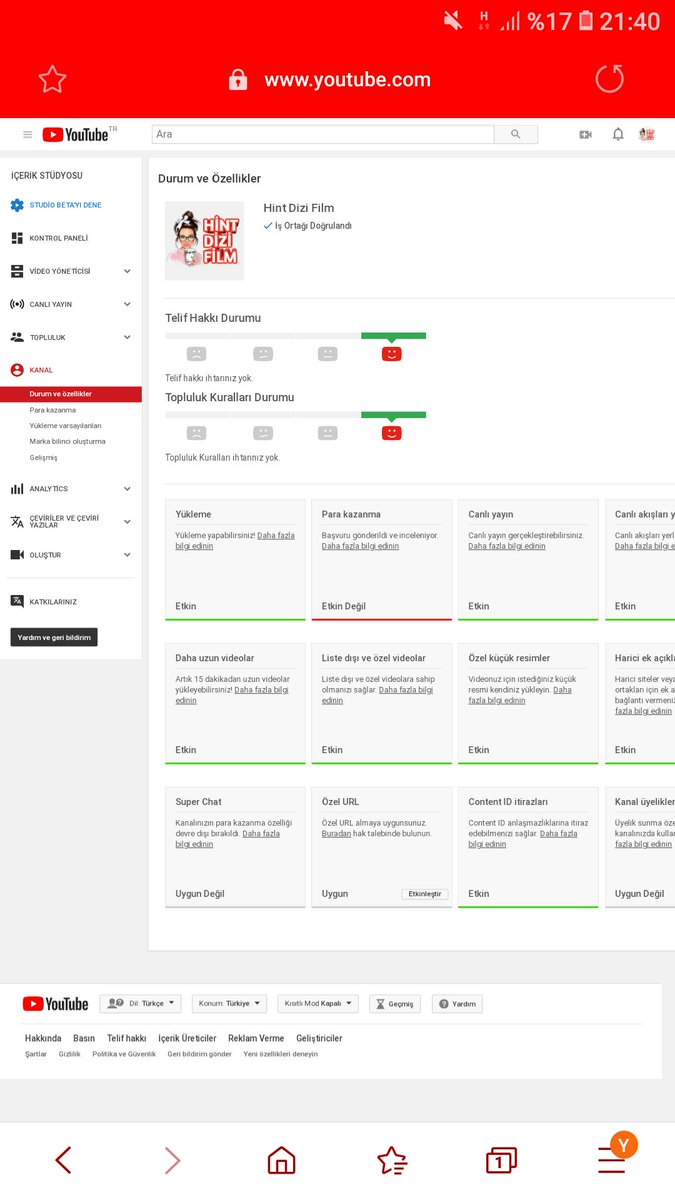Screen dimensions: 675x1200
Task: Click red smiley in Telif Hakkı status
Action: click(392, 354)
